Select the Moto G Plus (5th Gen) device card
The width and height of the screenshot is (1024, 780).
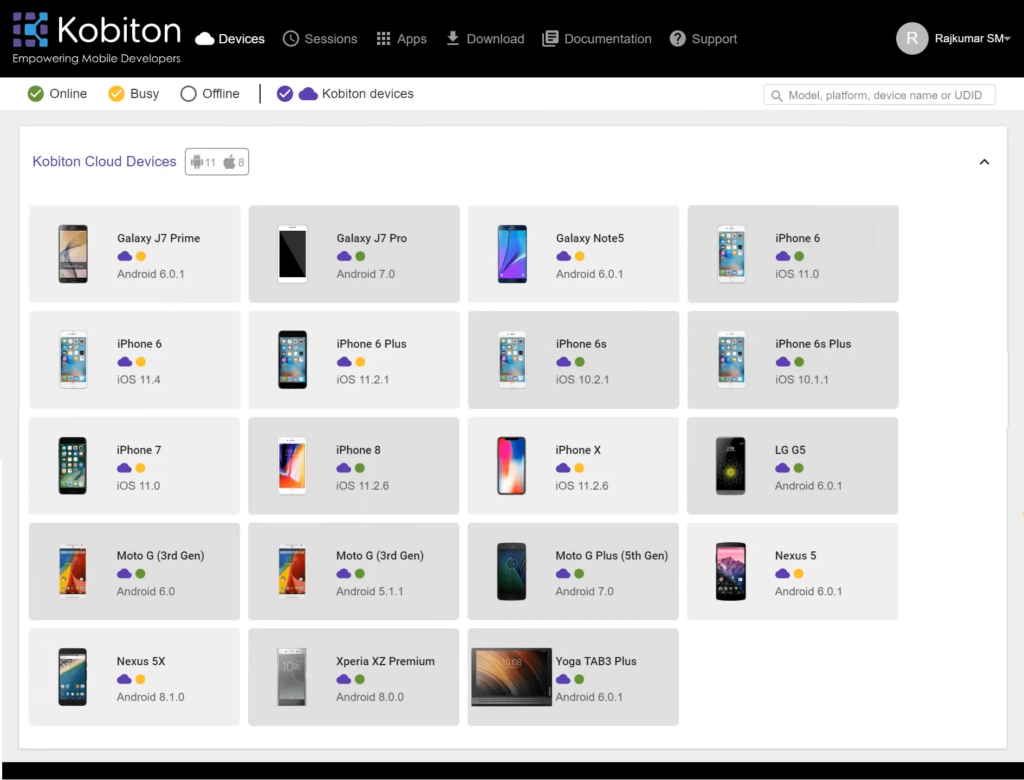(x=573, y=571)
